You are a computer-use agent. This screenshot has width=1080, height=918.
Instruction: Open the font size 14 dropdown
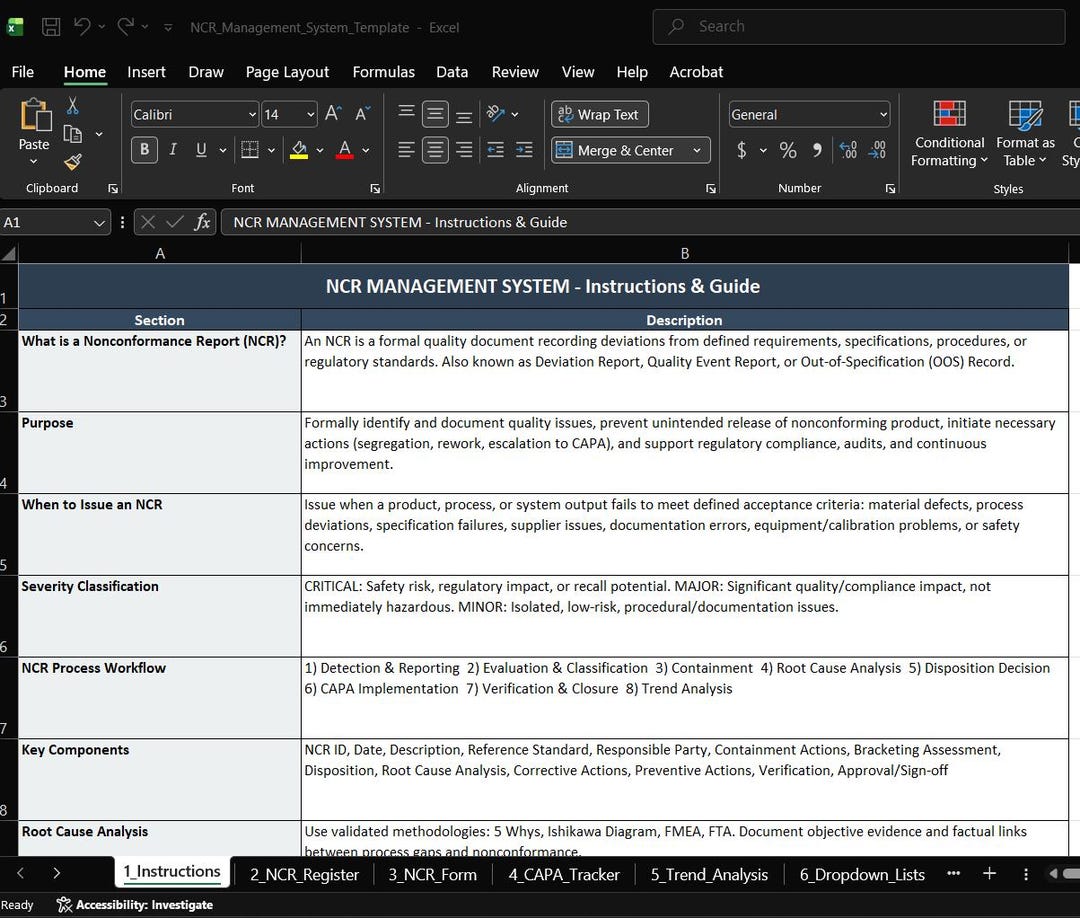[311, 114]
